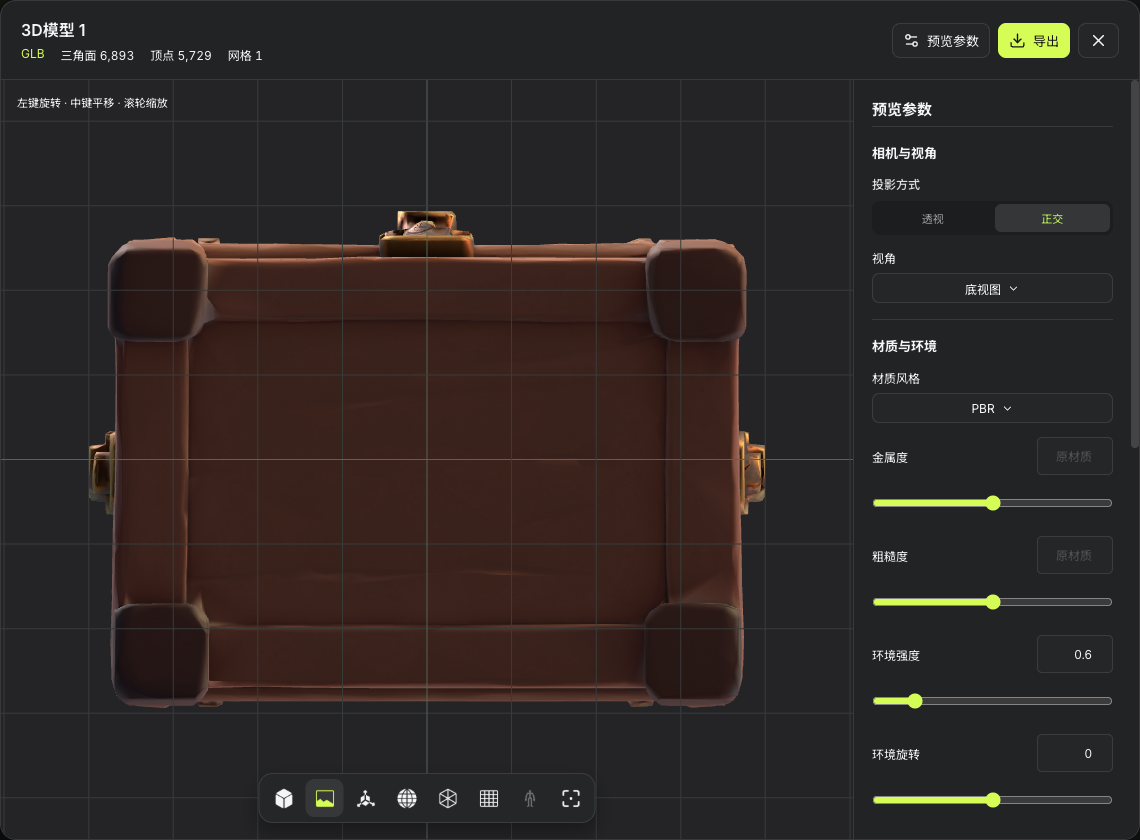Click the 环境强度 slider handle
This screenshot has width=1140, height=840.
click(915, 701)
